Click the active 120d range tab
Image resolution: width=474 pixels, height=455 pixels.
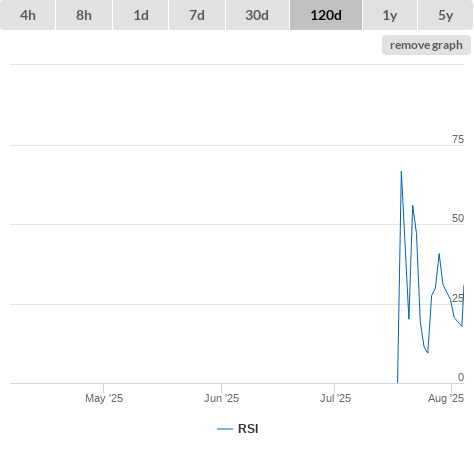[x=326, y=15]
